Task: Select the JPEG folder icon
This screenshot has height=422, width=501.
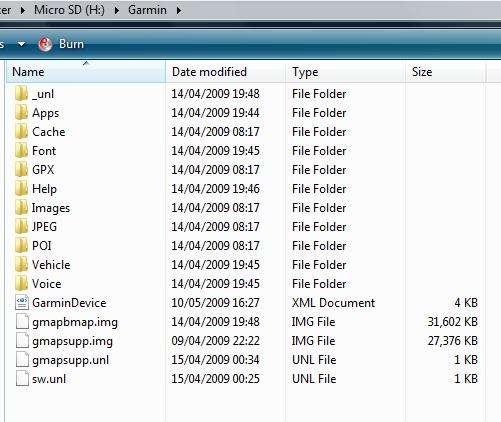Action: pos(21,226)
